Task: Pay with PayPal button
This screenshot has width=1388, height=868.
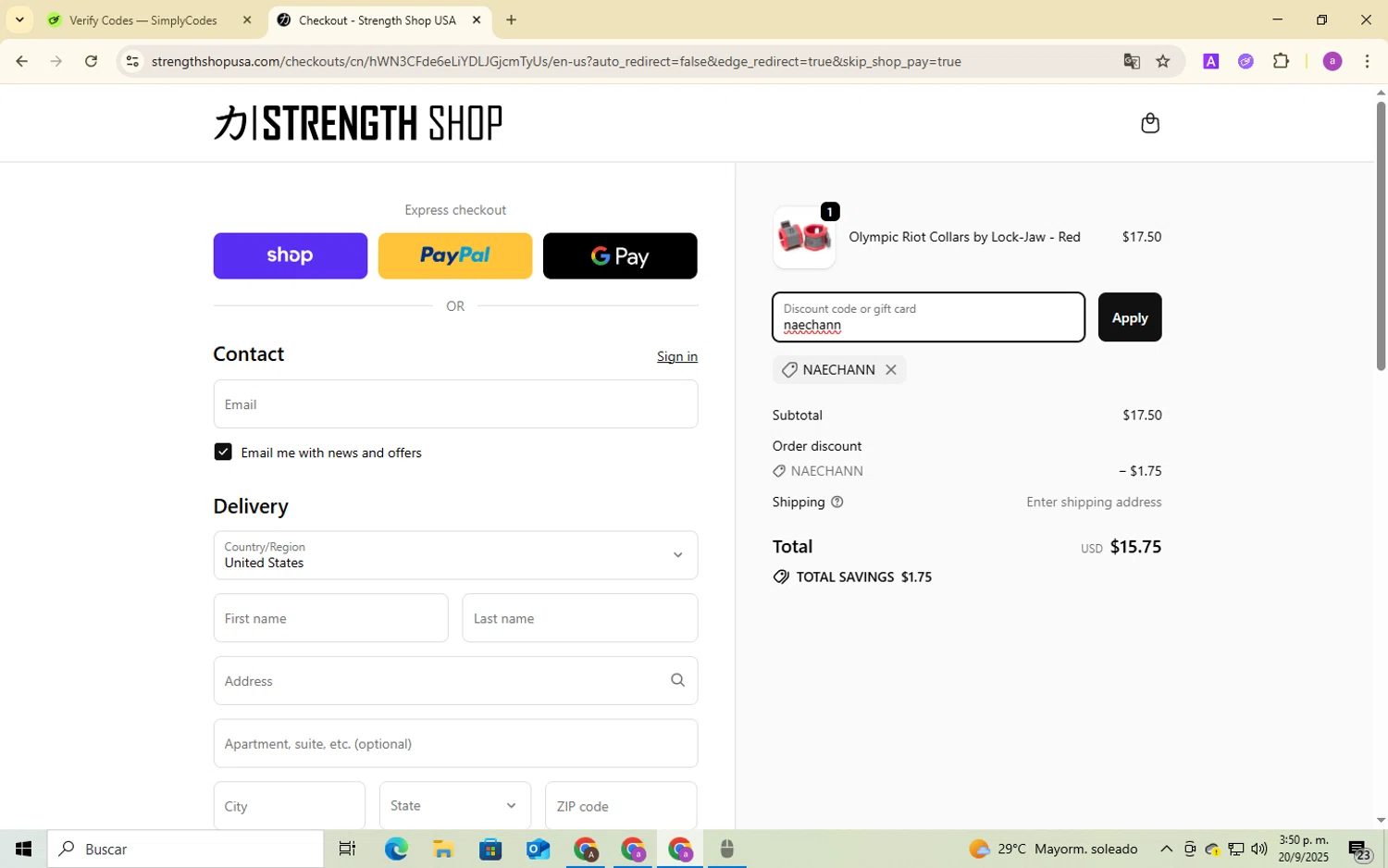Action: tap(455, 255)
